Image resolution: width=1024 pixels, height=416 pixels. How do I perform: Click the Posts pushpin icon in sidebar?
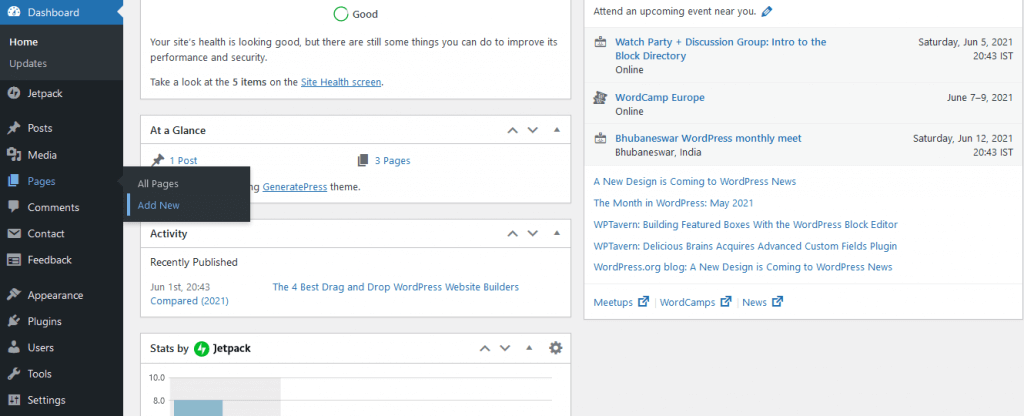click(x=13, y=128)
